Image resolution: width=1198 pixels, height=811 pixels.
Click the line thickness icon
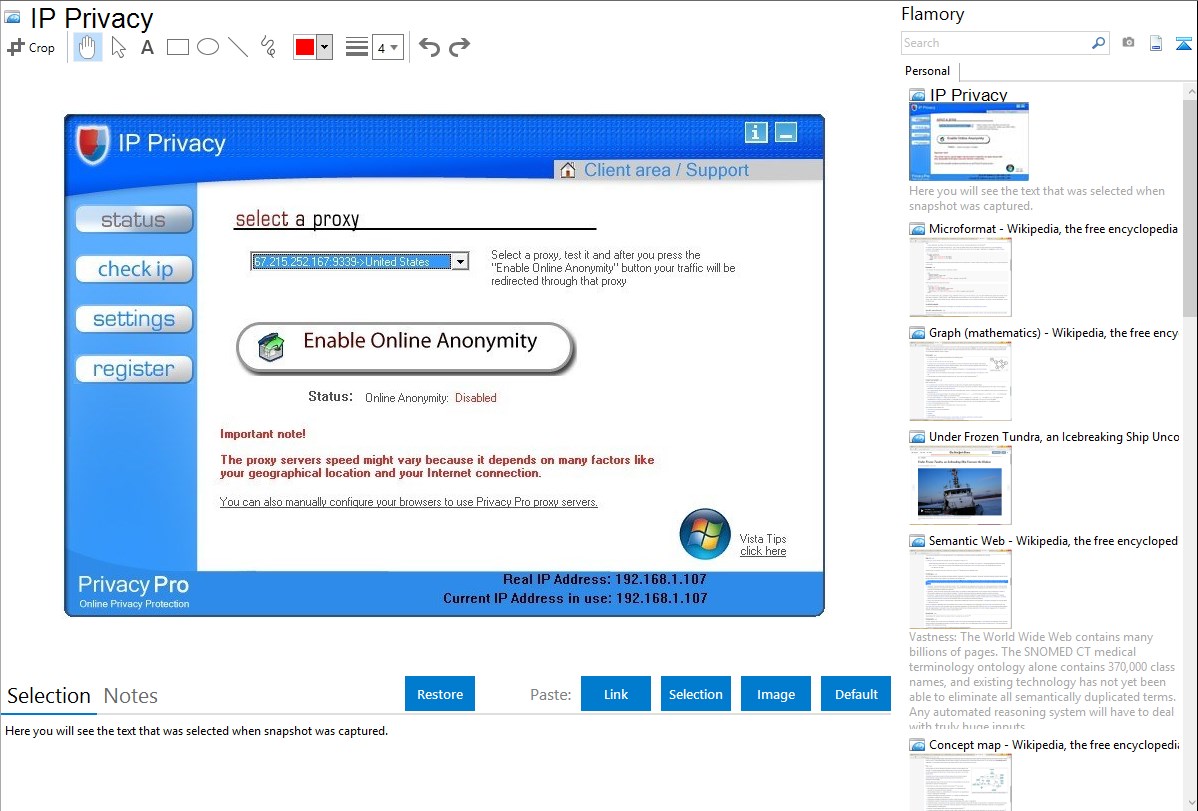[356, 47]
